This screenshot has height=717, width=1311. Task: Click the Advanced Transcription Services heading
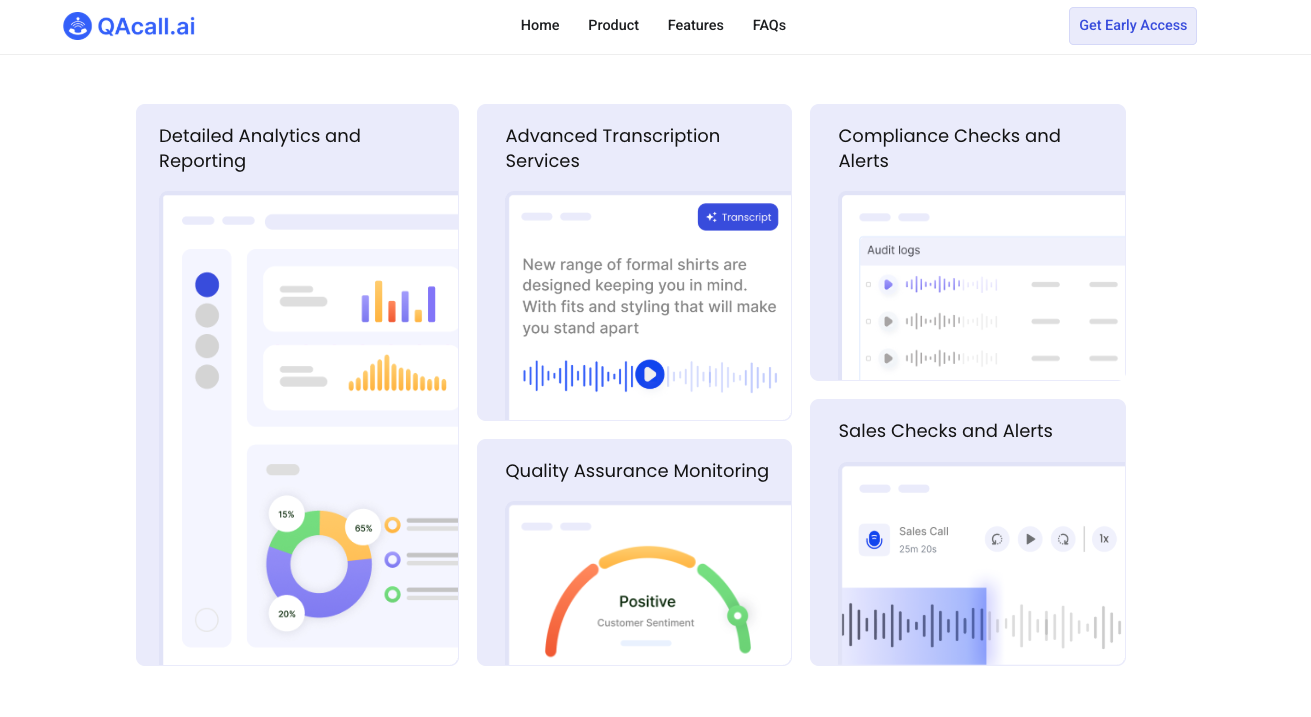(613, 148)
